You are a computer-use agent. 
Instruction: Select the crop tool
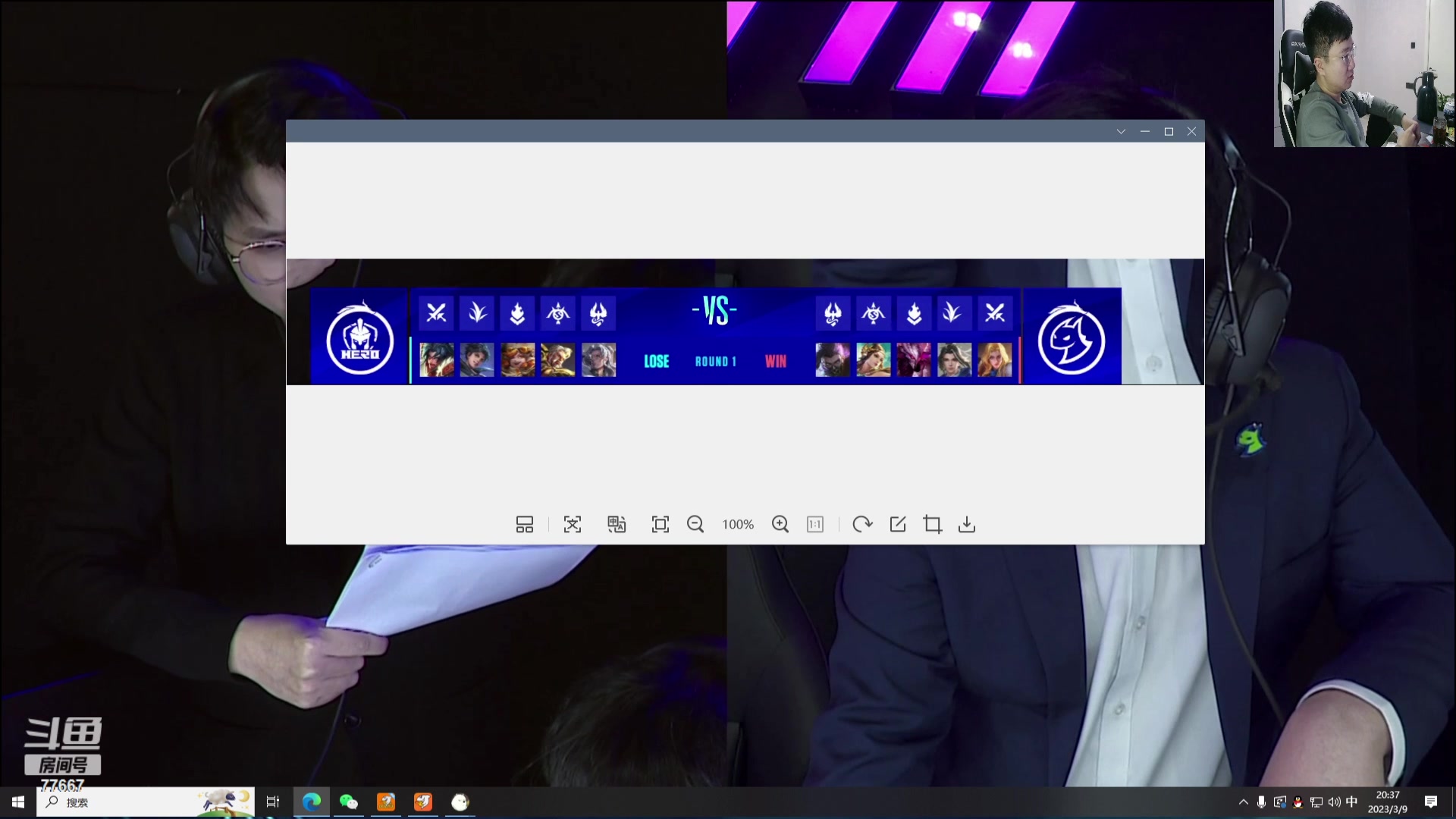[x=933, y=525]
